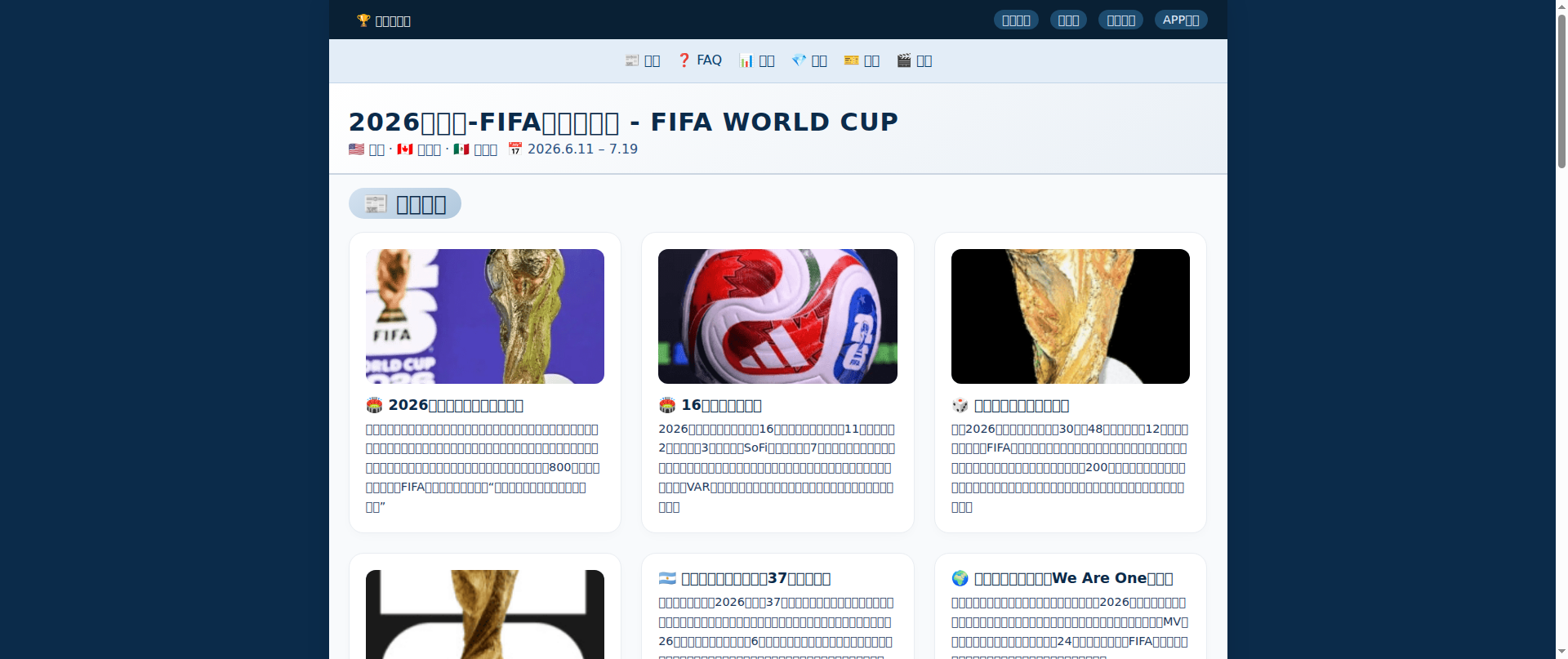Open the FAQ nav item
The height and width of the screenshot is (659, 1568).
click(699, 60)
